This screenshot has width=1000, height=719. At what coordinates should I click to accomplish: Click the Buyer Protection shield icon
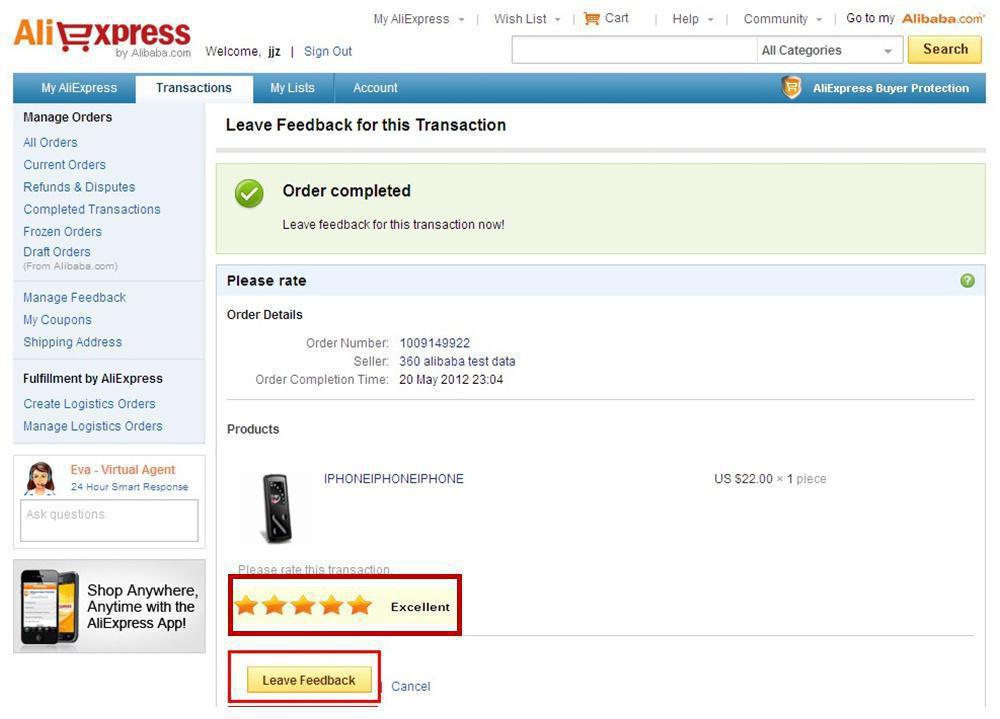pos(792,88)
